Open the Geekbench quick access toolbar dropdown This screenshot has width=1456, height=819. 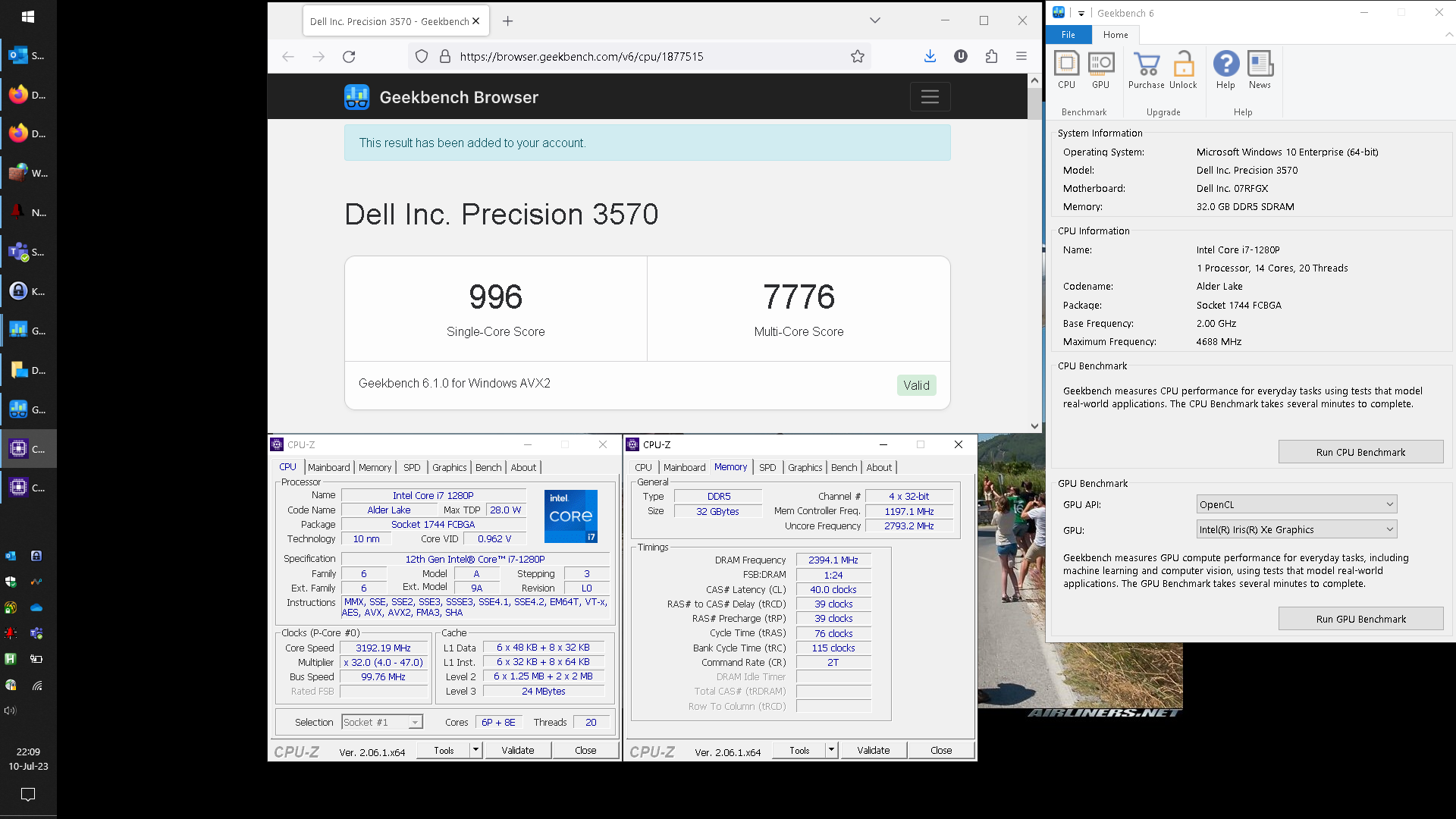pos(1081,13)
